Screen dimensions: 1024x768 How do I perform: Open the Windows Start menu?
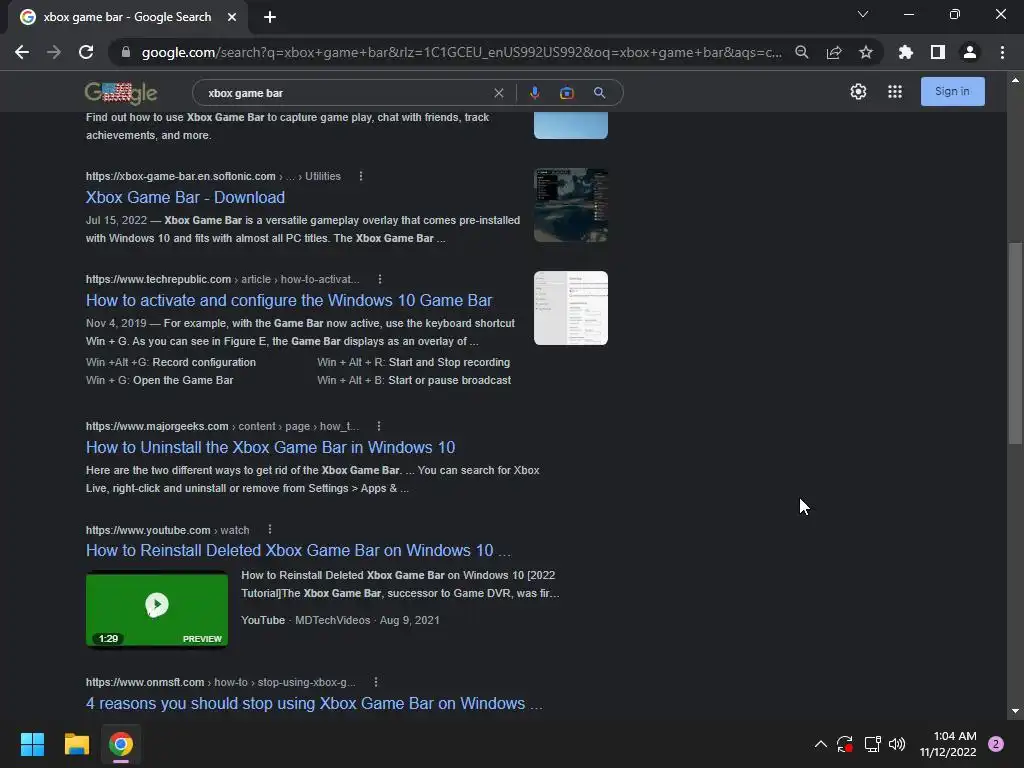32,744
